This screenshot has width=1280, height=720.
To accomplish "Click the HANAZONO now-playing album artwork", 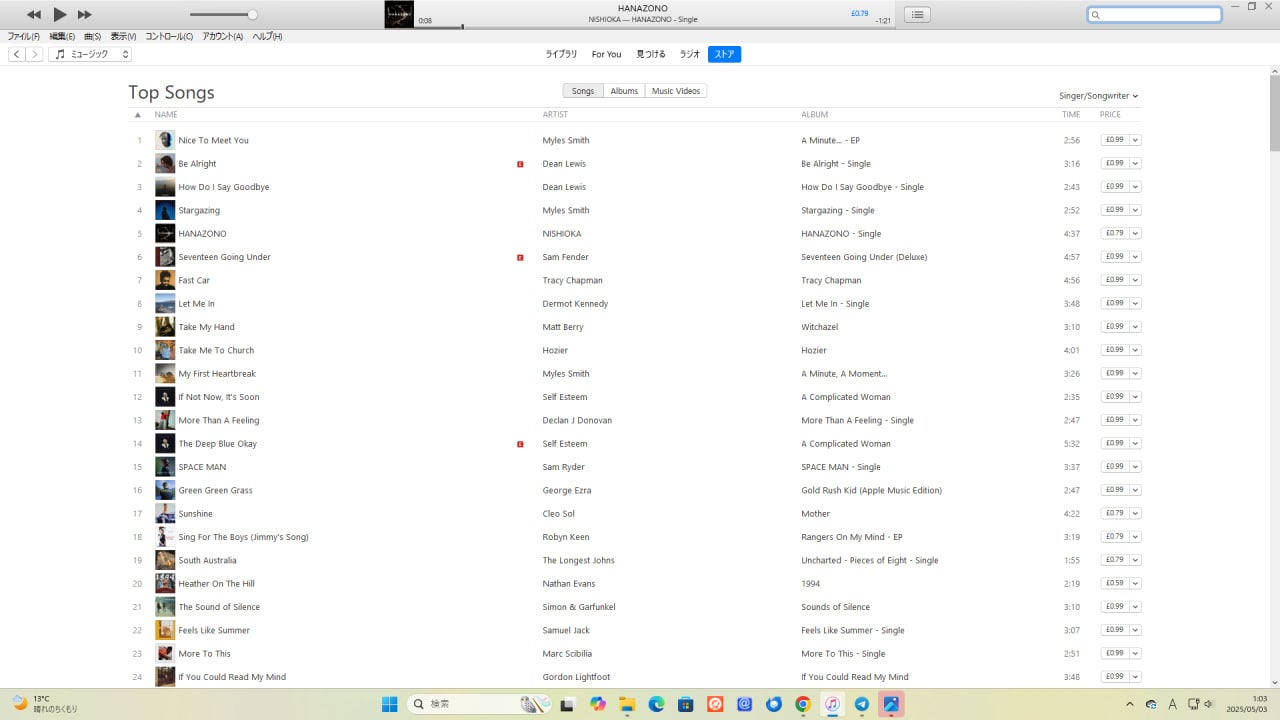I will point(399,14).
